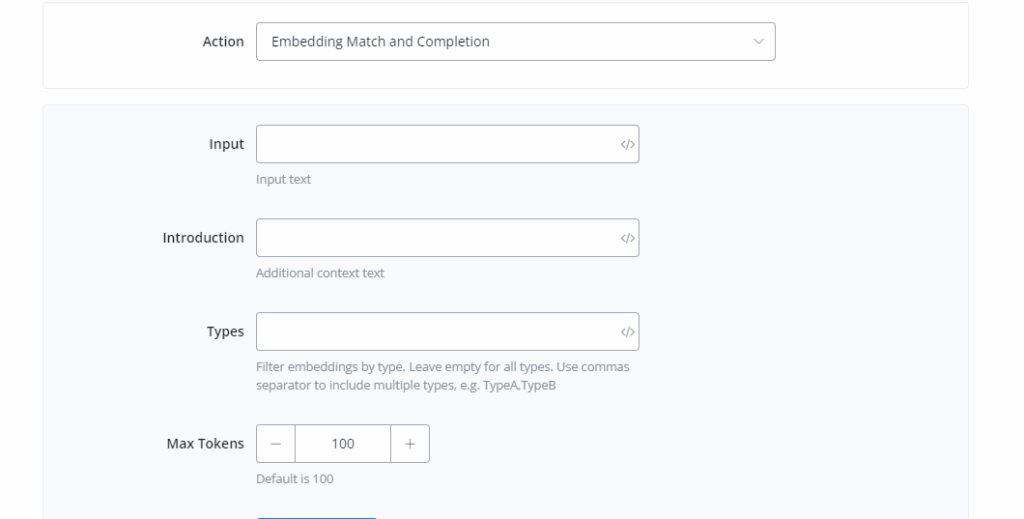Click the Types field label

point(225,332)
